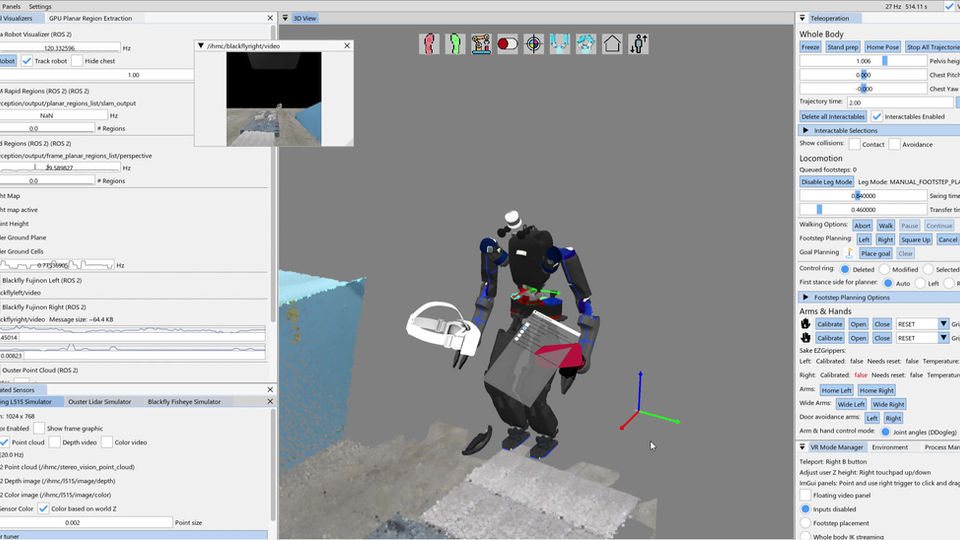Click the Abort walking button
The image size is (960, 540).
(862, 225)
